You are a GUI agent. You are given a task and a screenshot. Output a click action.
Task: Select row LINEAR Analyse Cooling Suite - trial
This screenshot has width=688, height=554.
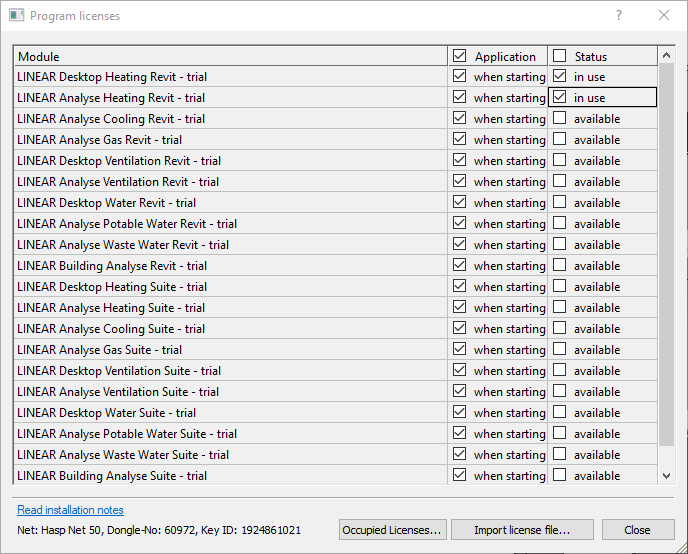coord(336,329)
